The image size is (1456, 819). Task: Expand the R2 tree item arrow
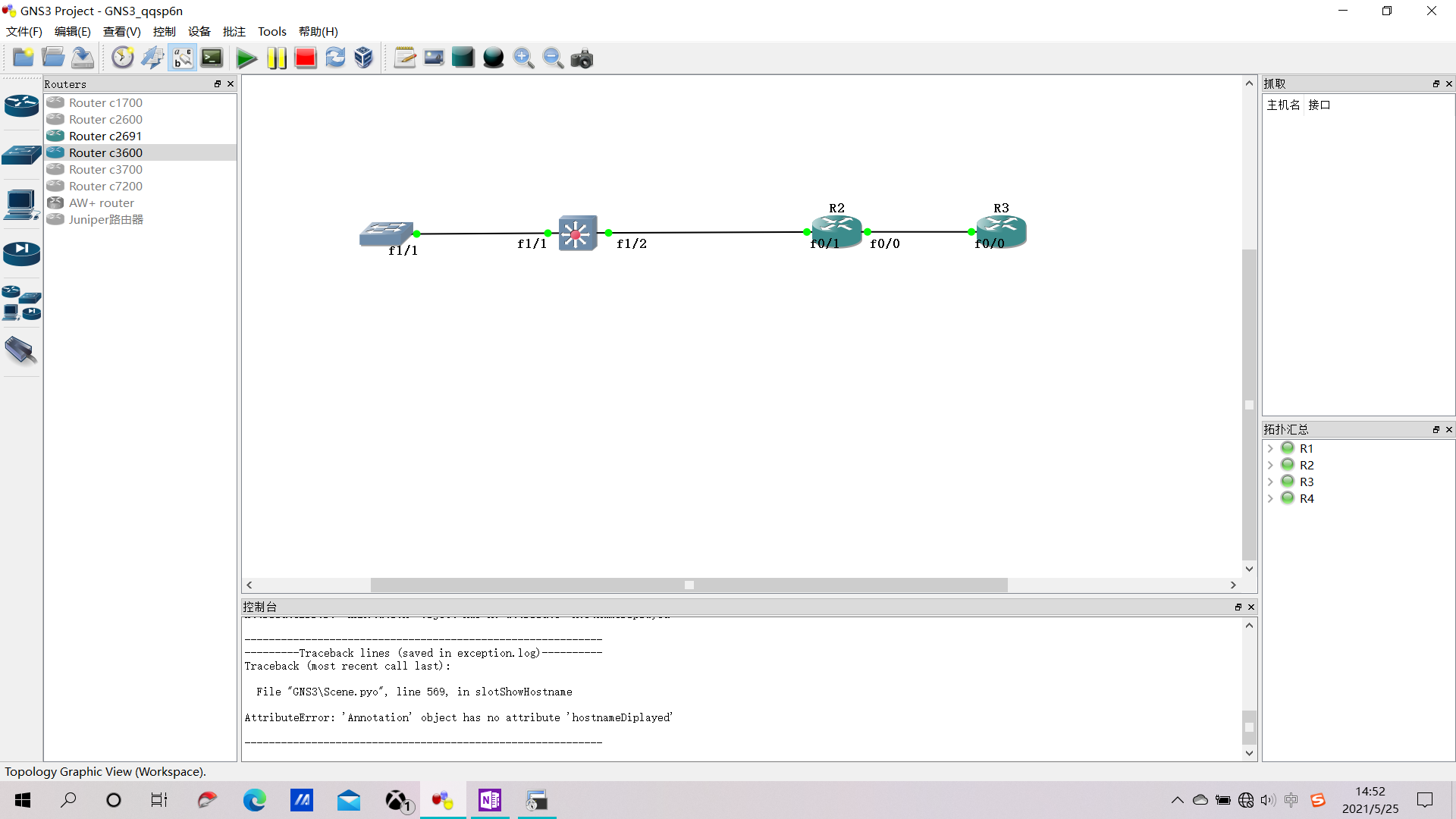[1271, 465]
